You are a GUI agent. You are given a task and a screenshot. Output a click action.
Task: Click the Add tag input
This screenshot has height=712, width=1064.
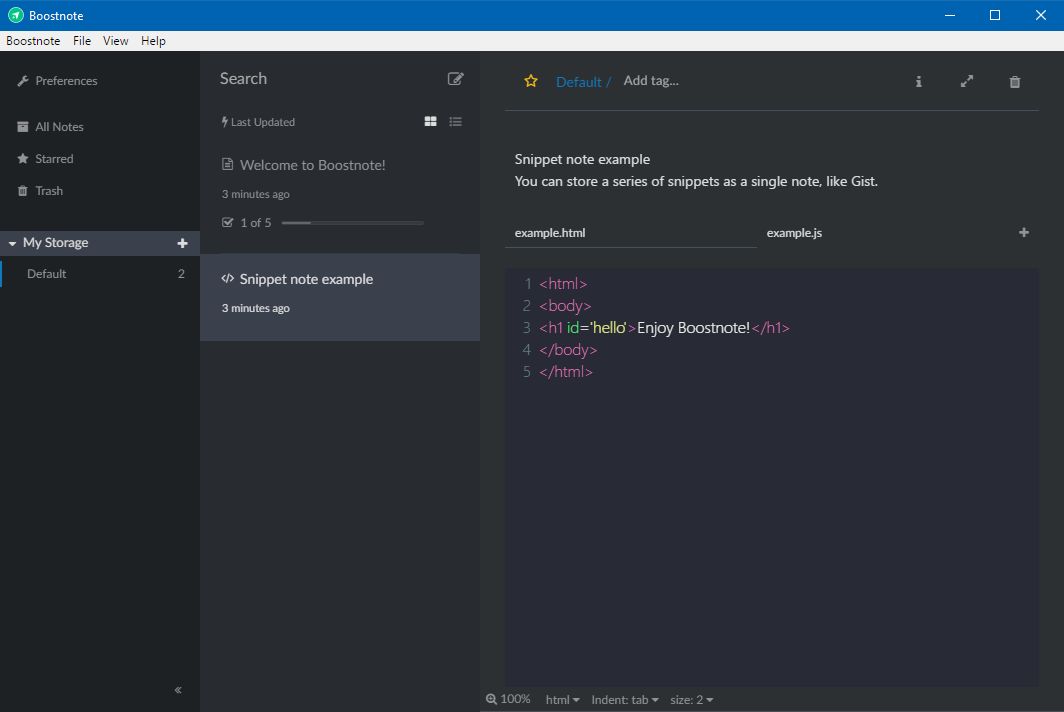[651, 81]
